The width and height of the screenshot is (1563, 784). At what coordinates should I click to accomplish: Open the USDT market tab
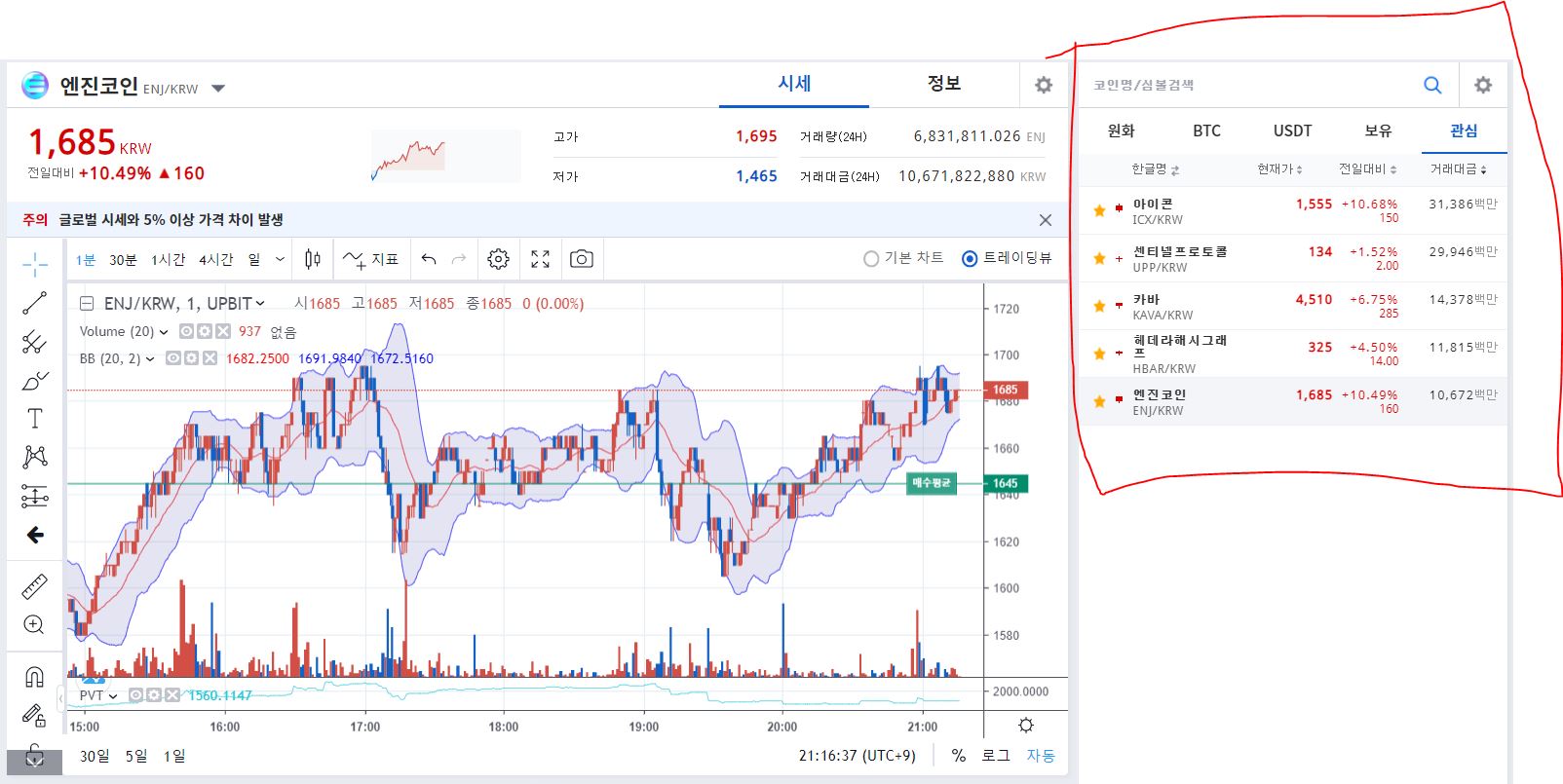coord(1292,131)
